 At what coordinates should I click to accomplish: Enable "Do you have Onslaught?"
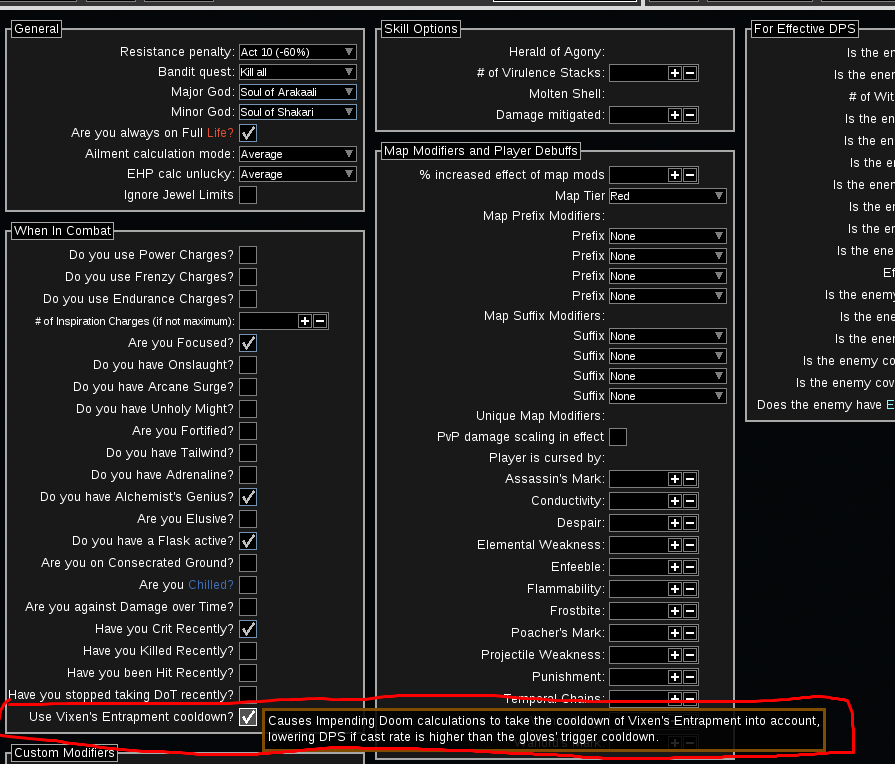point(247,365)
